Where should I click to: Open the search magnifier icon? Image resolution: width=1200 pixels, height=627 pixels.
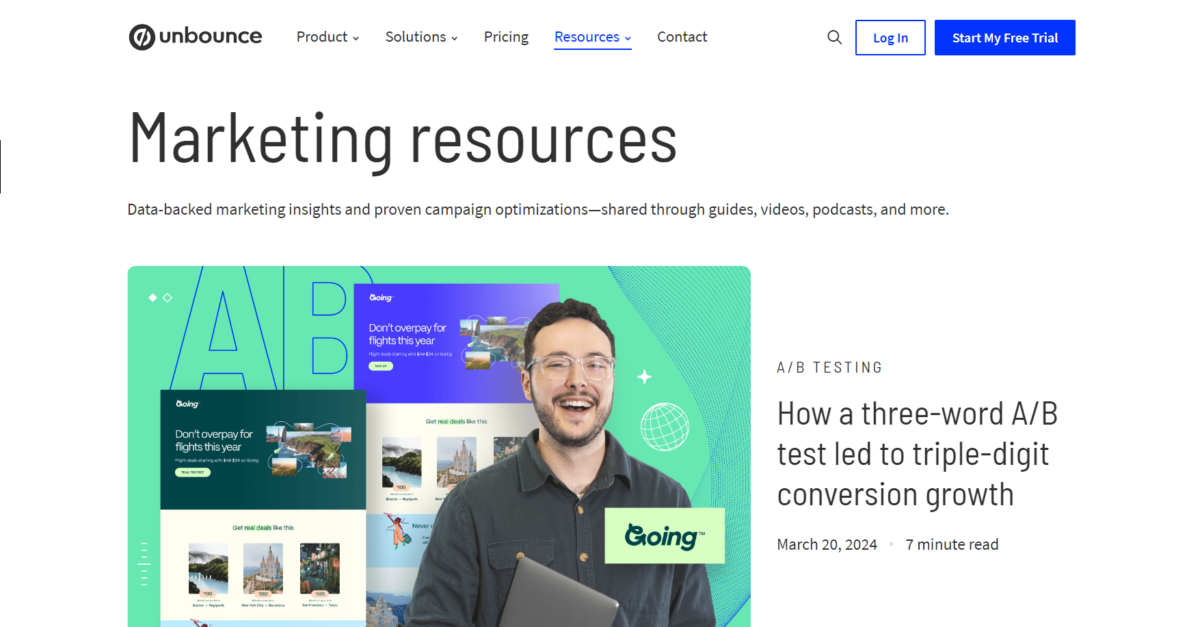pos(834,37)
